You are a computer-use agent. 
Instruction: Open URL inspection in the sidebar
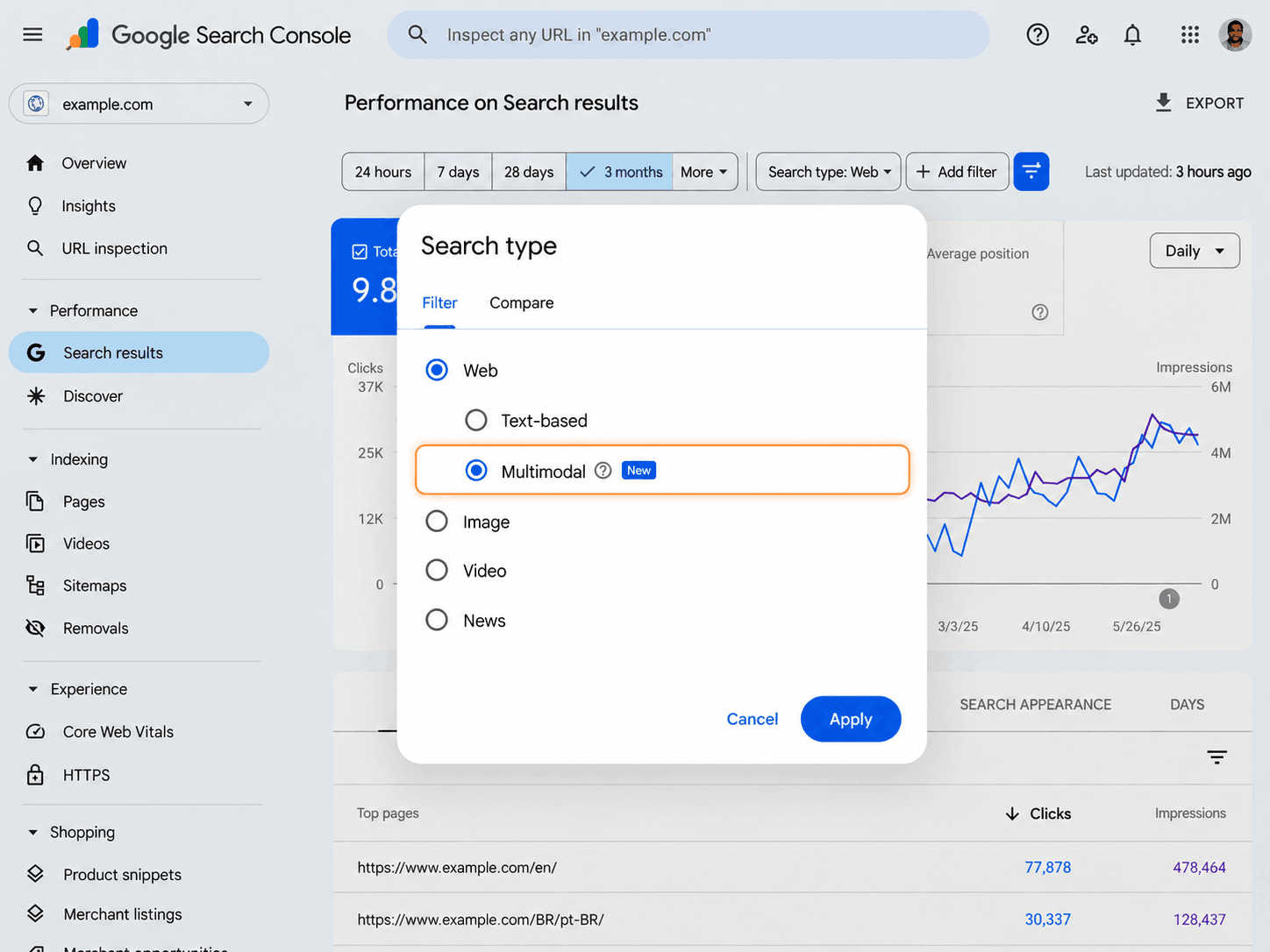click(114, 248)
